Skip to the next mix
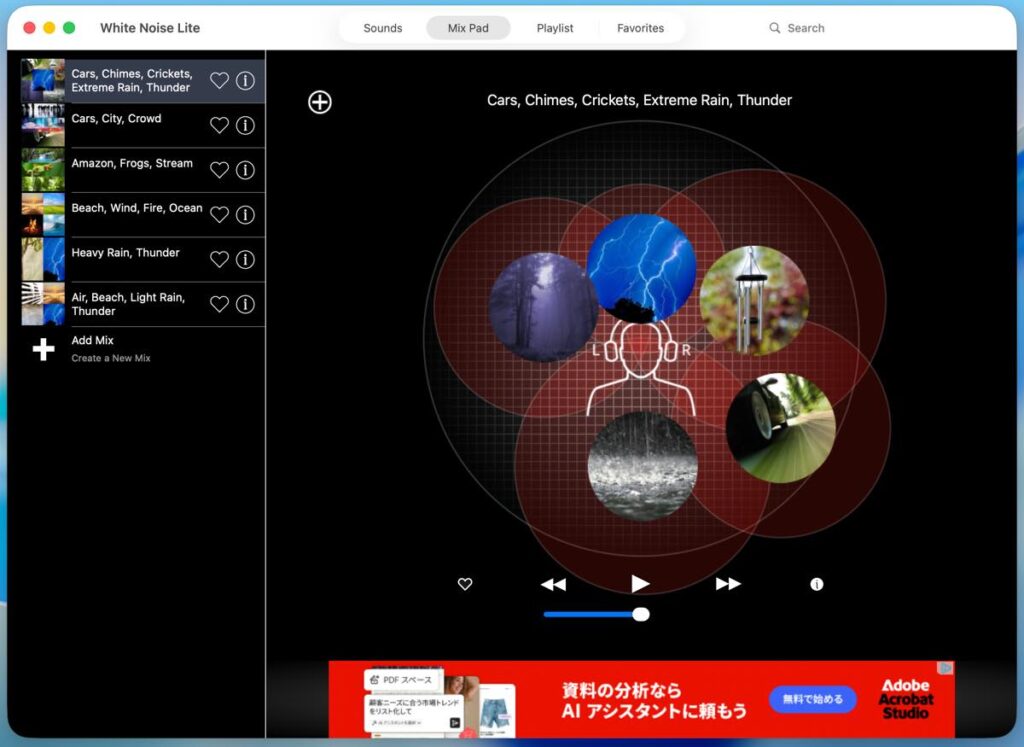Image resolution: width=1024 pixels, height=747 pixels. (x=728, y=584)
